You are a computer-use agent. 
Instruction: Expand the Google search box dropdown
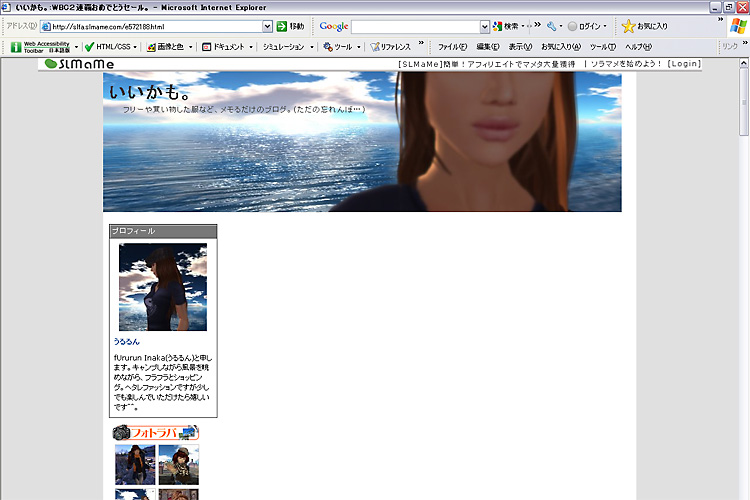click(485, 26)
